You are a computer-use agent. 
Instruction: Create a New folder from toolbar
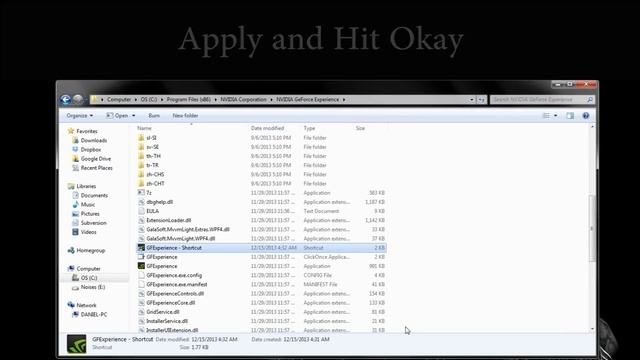[185, 116]
